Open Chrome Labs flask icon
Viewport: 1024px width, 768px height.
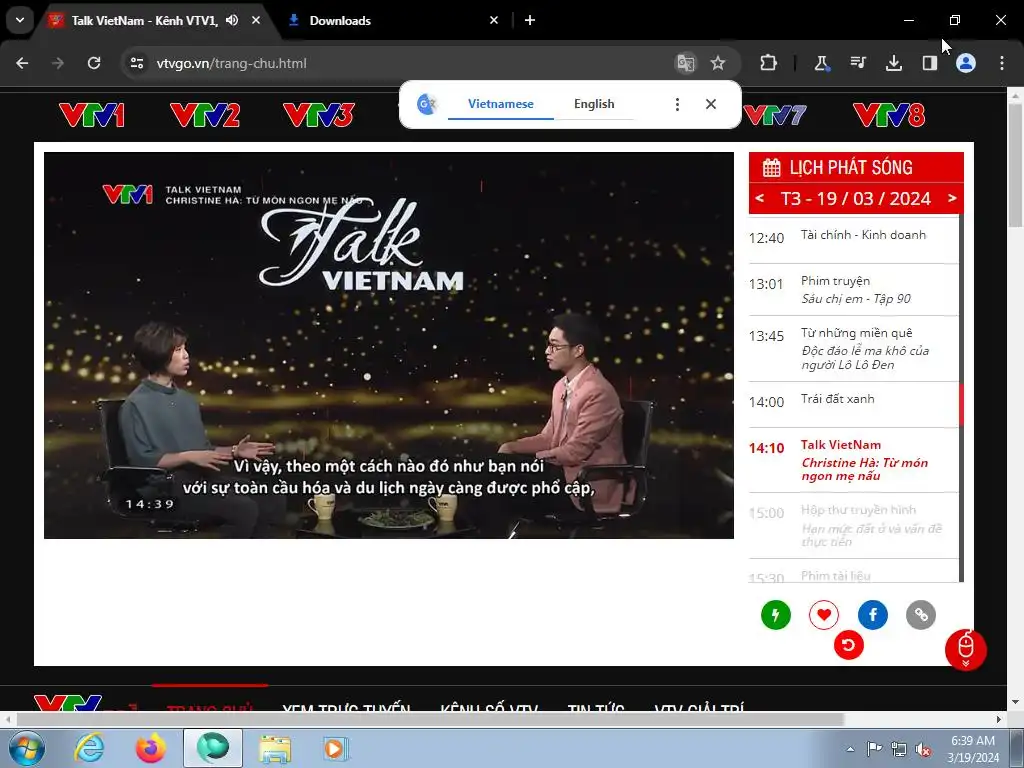pyautogui.click(x=821, y=63)
